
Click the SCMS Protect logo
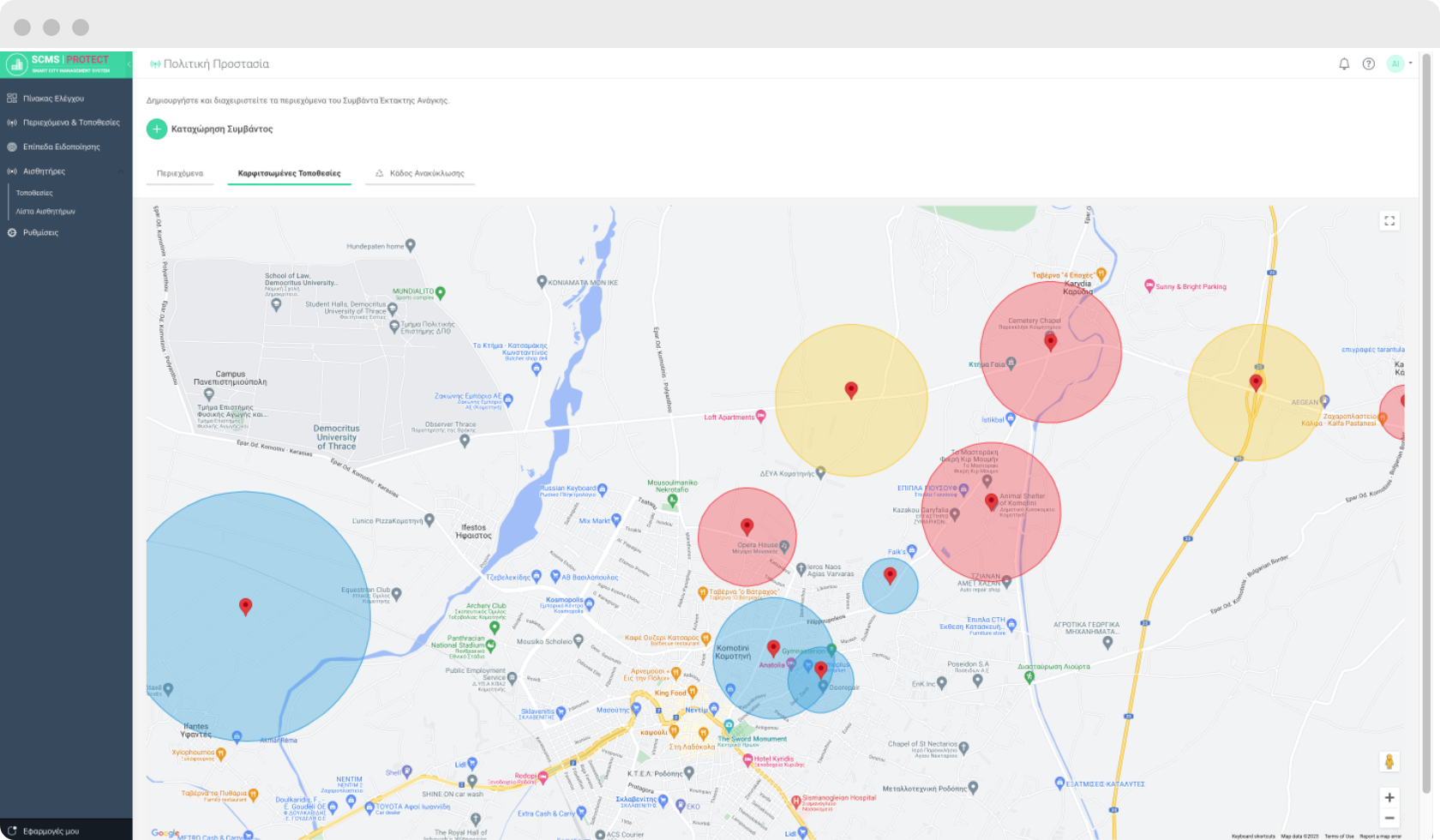point(60,64)
